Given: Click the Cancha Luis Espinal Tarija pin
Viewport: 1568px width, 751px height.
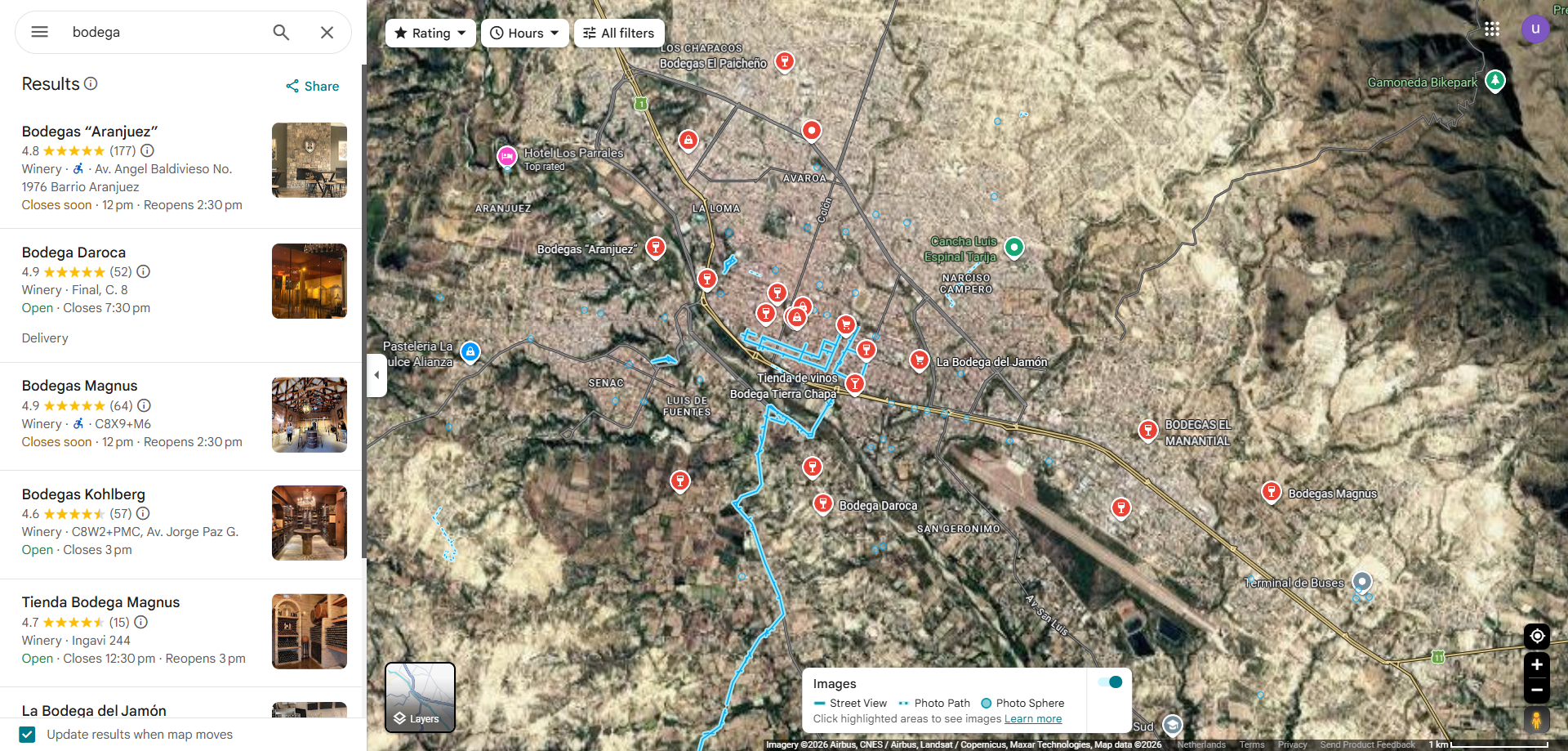Looking at the screenshot, I should [1014, 247].
